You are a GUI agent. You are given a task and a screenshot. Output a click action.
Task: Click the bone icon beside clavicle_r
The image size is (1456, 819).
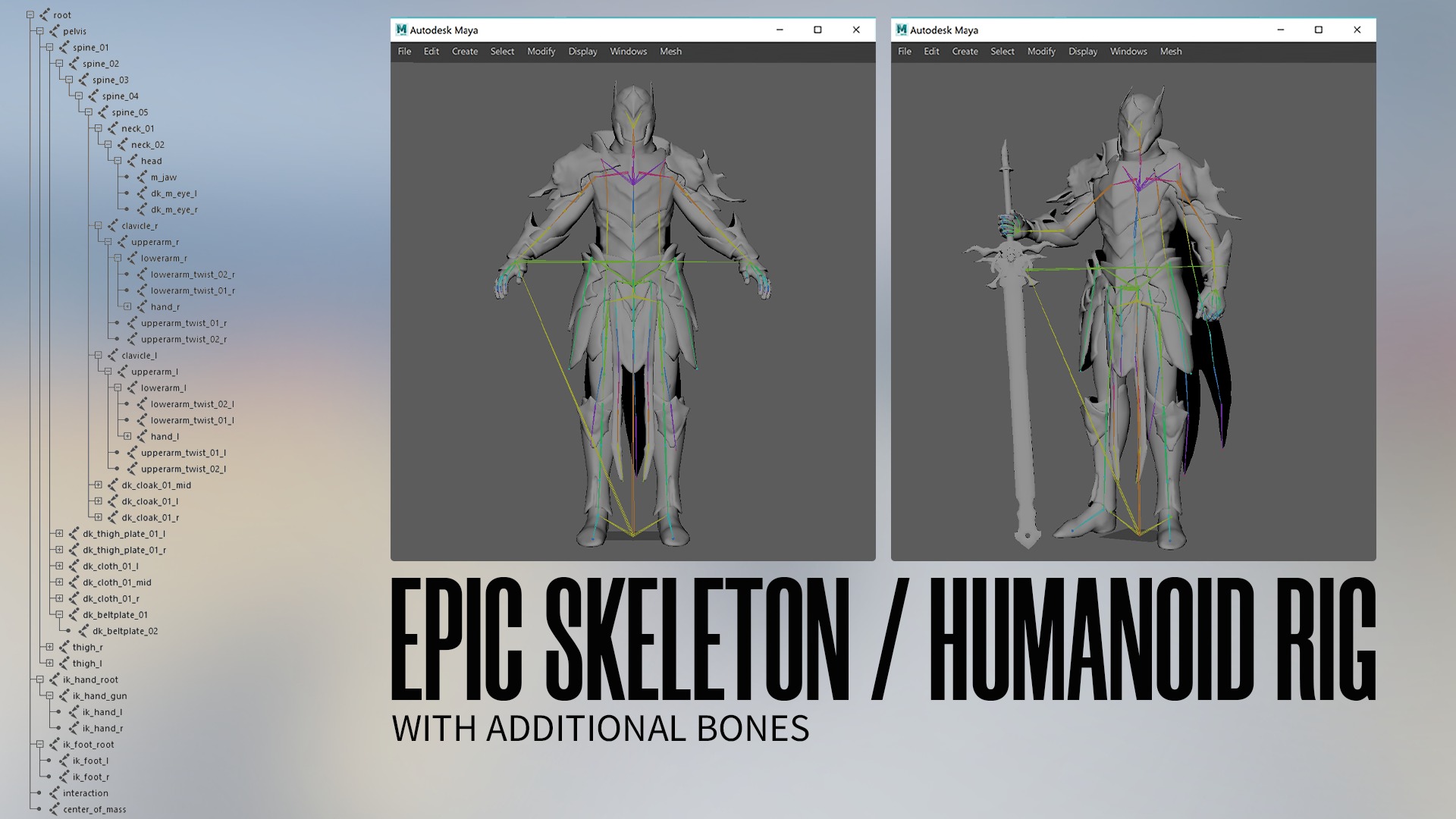pyautogui.click(x=113, y=226)
